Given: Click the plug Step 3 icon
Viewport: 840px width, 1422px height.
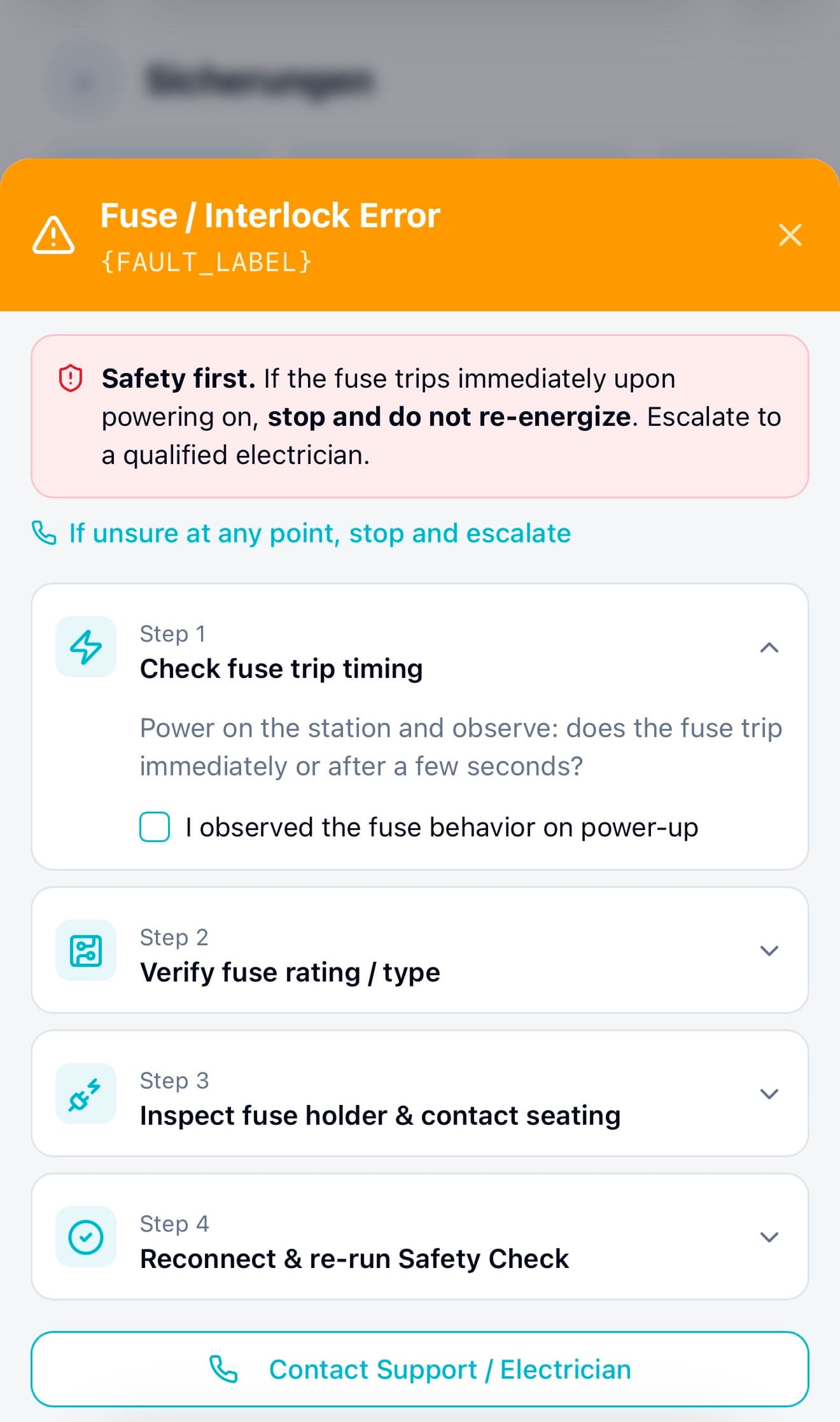Looking at the screenshot, I should [86, 1094].
